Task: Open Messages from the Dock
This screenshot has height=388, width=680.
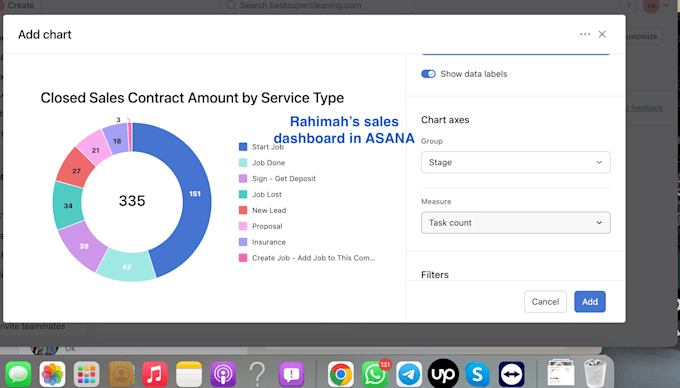Action: coord(18,374)
